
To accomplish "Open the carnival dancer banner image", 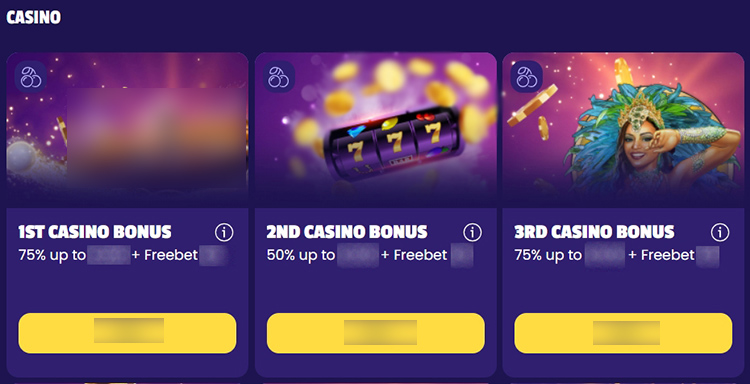I will (x=623, y=129).
